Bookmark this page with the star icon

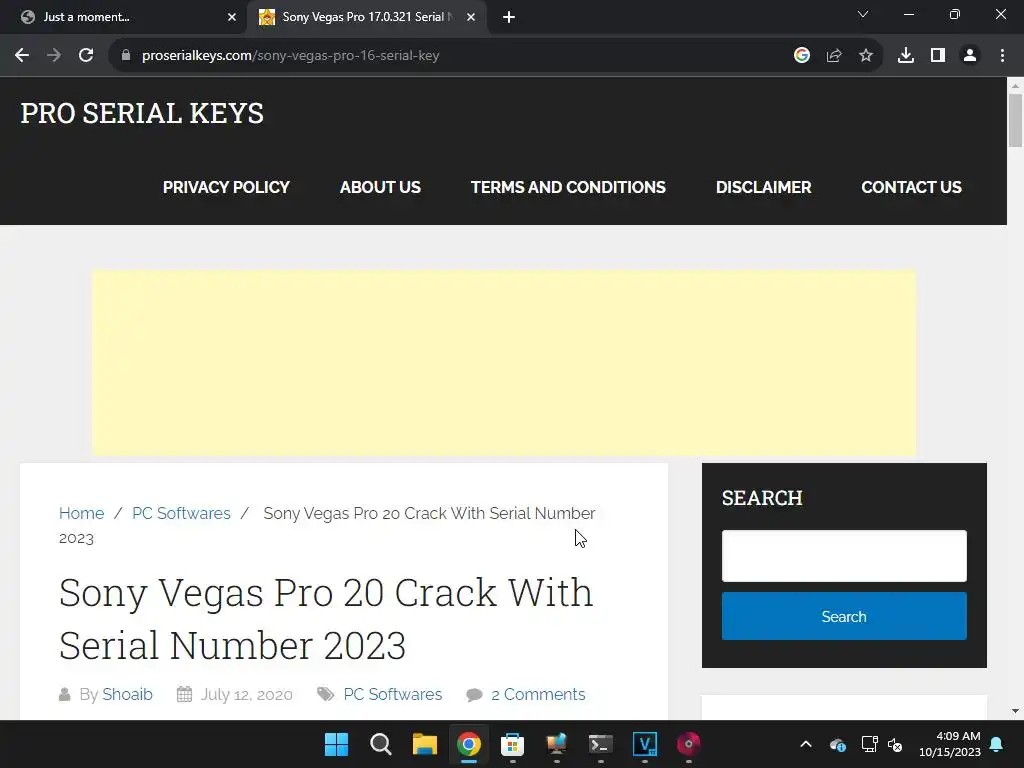coord(866,56)
